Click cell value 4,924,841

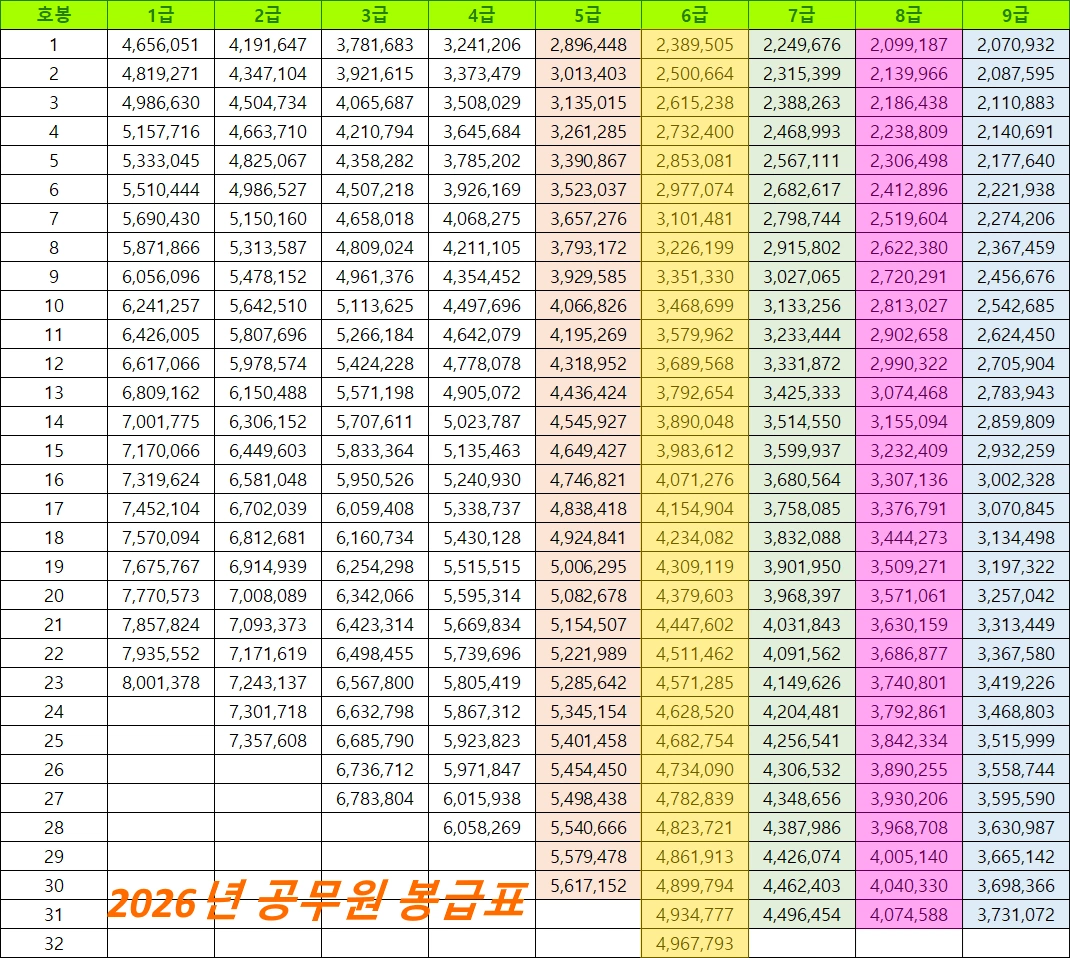[x=588, y=538]
